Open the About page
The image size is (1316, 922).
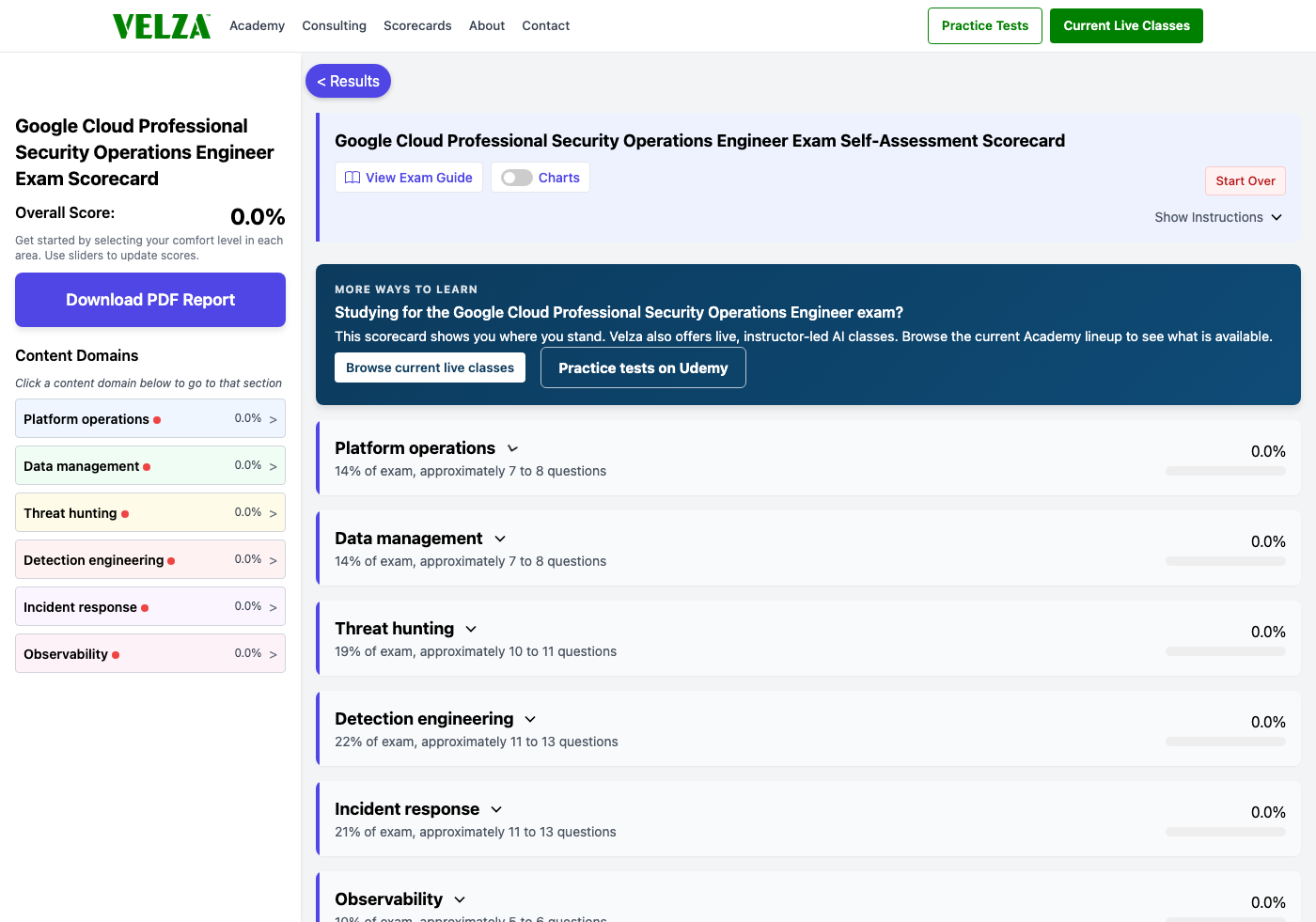487,26
